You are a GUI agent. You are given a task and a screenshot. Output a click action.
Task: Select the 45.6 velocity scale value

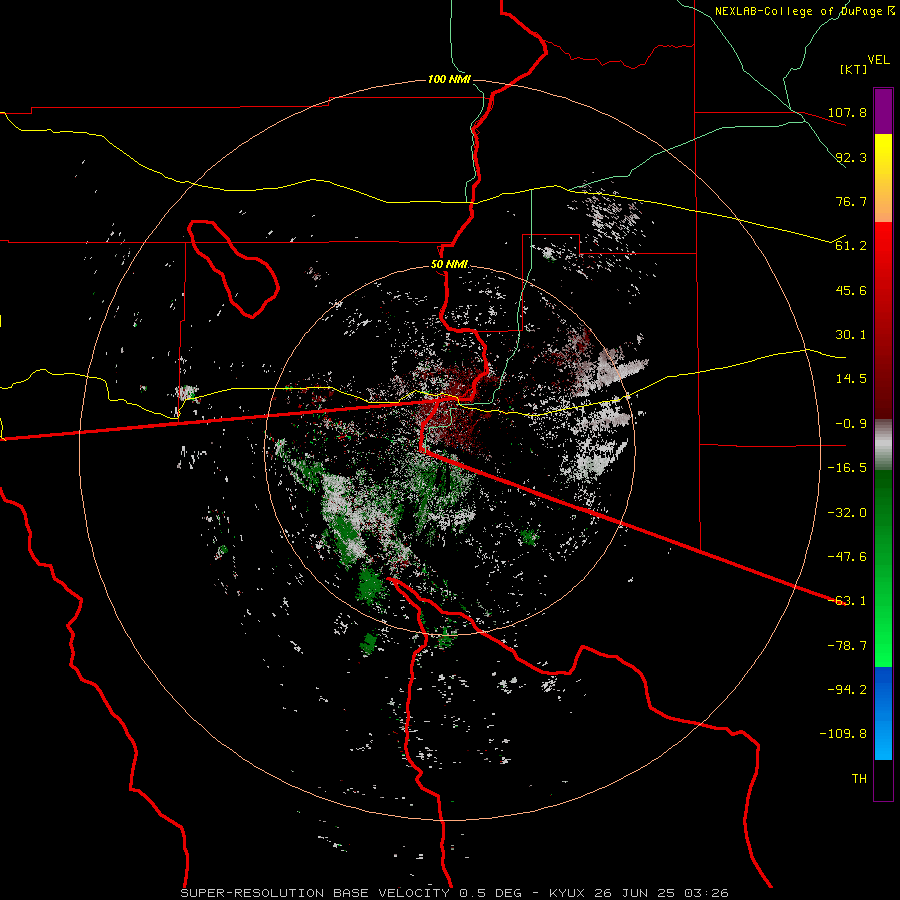851,290
